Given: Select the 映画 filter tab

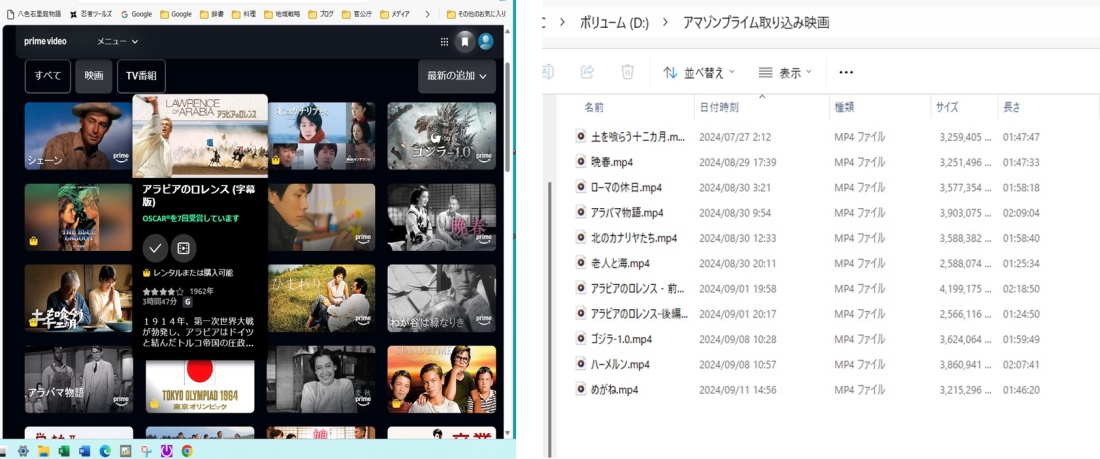Looking at the screenshot, I should (x=94, y=76).
